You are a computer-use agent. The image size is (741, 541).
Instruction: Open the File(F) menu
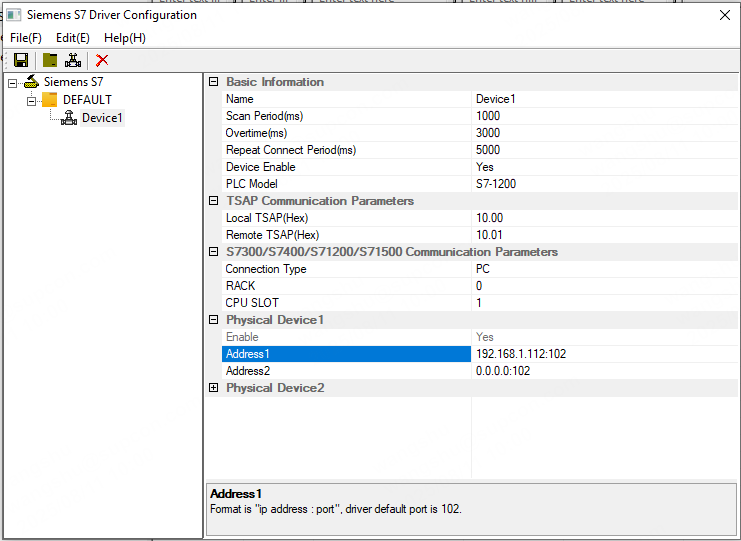point(26,38)
